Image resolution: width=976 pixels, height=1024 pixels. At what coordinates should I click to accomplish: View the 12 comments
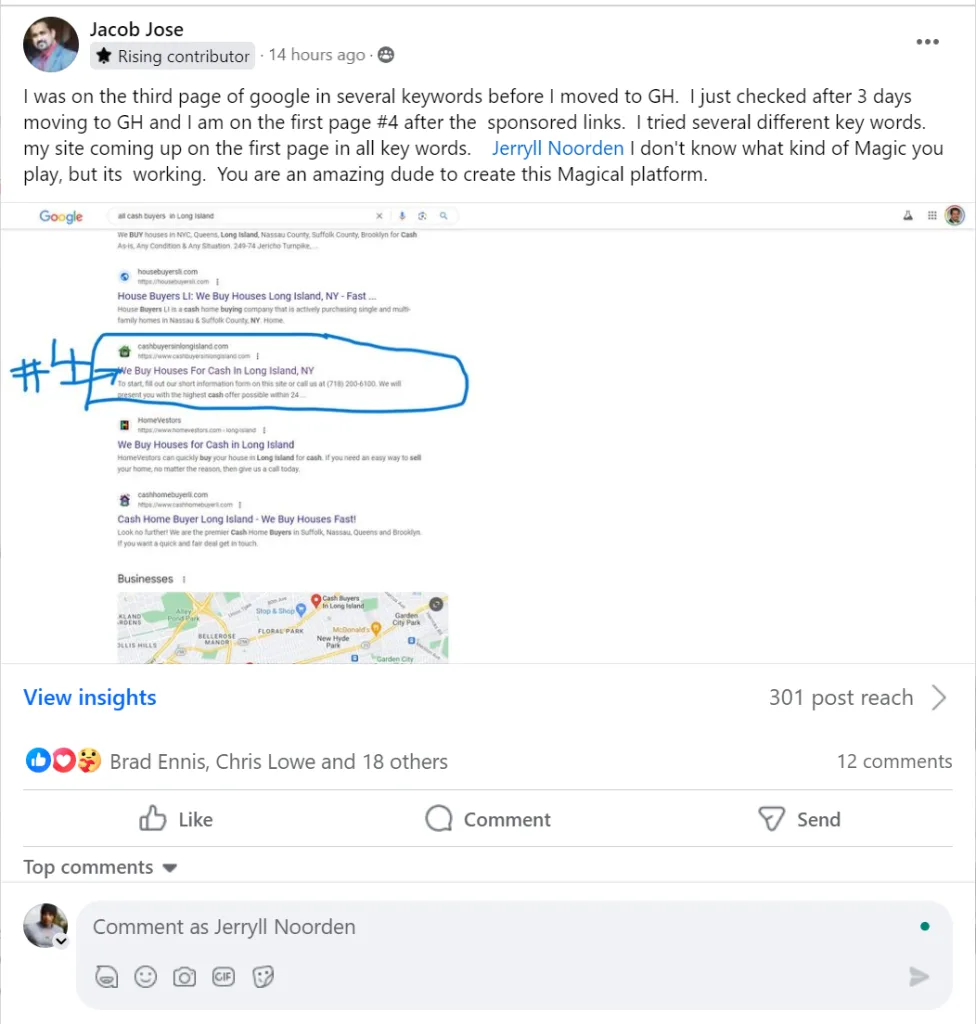894,761
